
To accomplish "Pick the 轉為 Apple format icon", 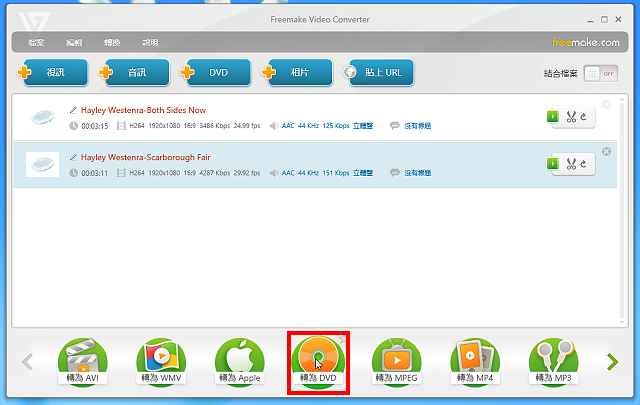I will [240, 362].
